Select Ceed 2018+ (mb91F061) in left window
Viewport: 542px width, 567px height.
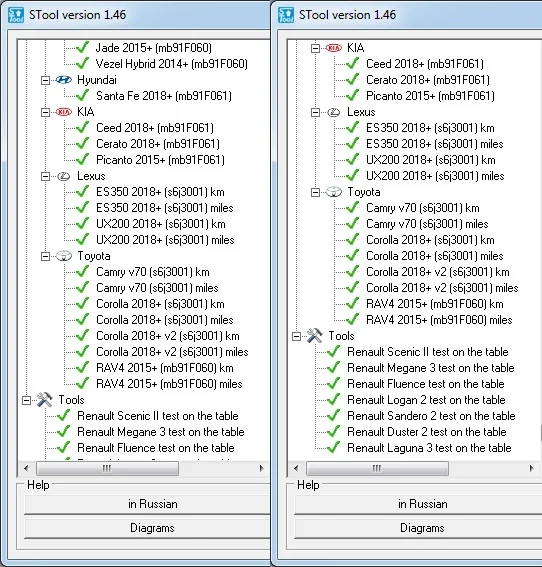(x=155, y=128)
